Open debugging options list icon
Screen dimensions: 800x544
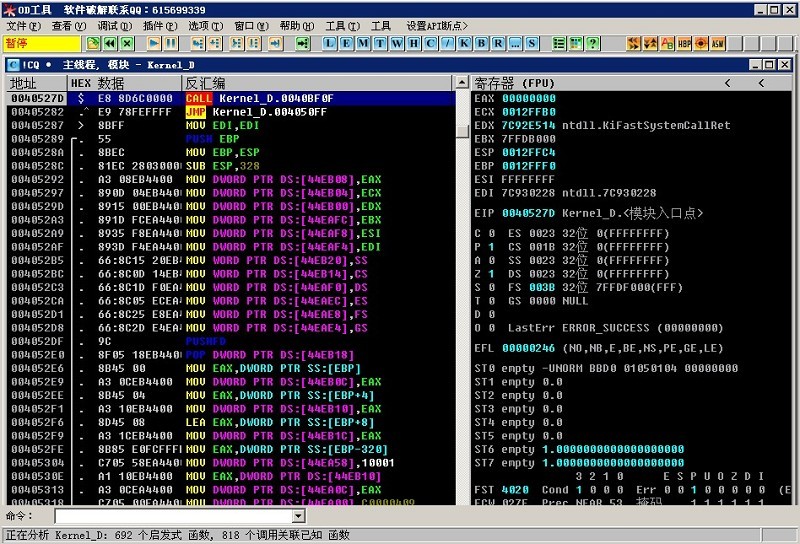pyautogui.click(x=559, y=43)
